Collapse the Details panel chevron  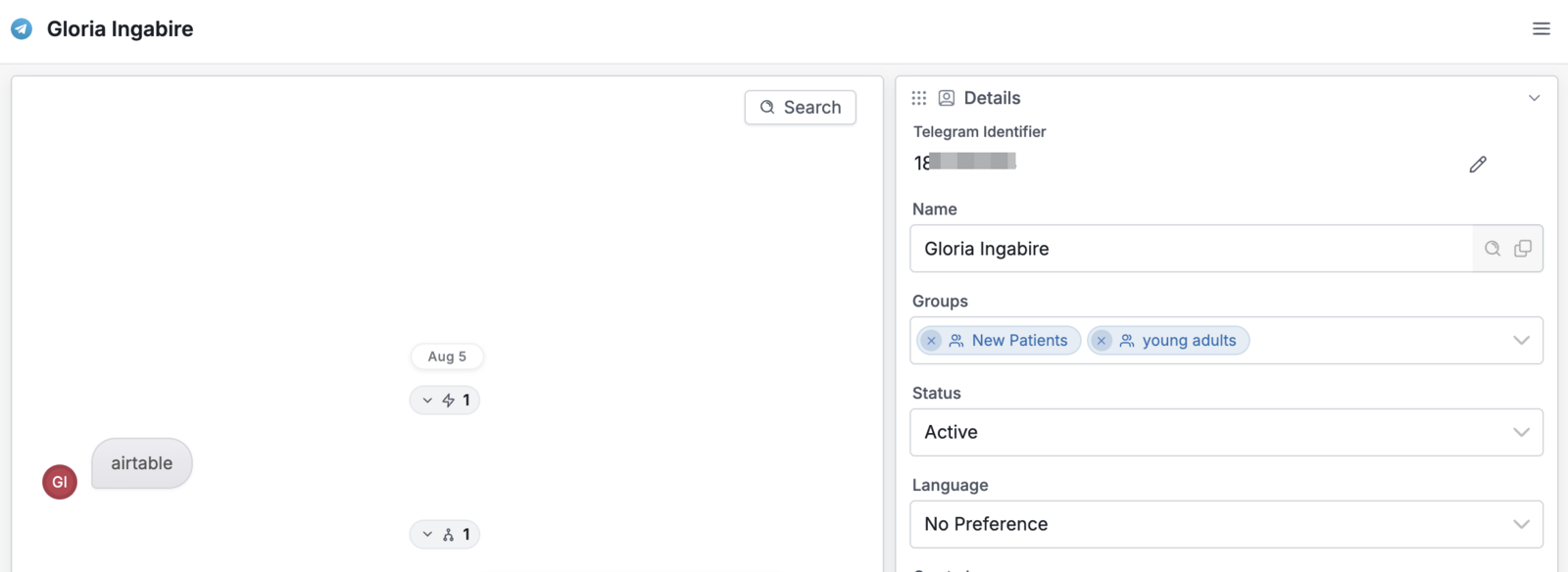(1534, 98)
